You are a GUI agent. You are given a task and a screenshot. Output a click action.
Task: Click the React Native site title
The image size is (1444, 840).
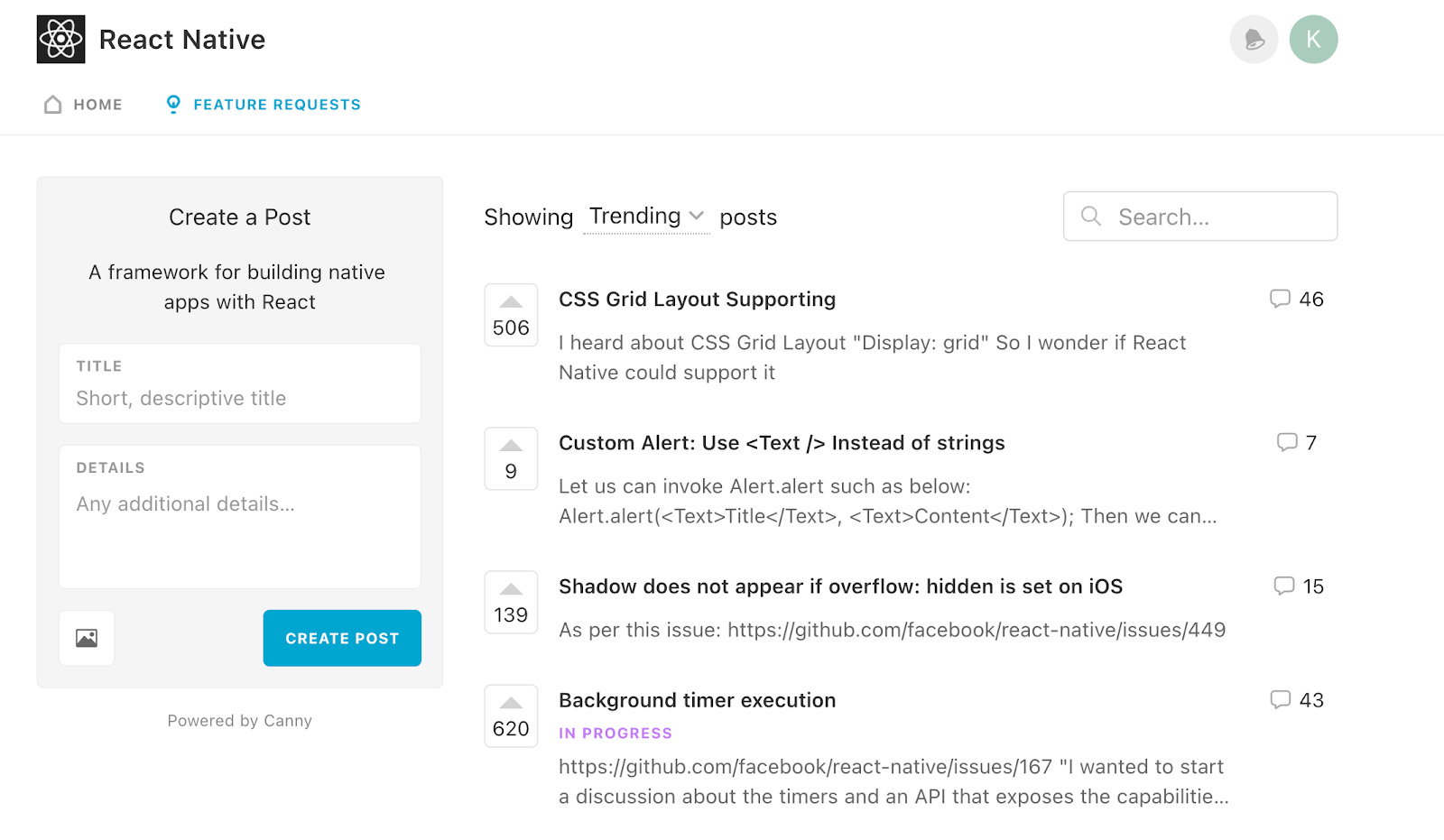(x=182, y=39)
